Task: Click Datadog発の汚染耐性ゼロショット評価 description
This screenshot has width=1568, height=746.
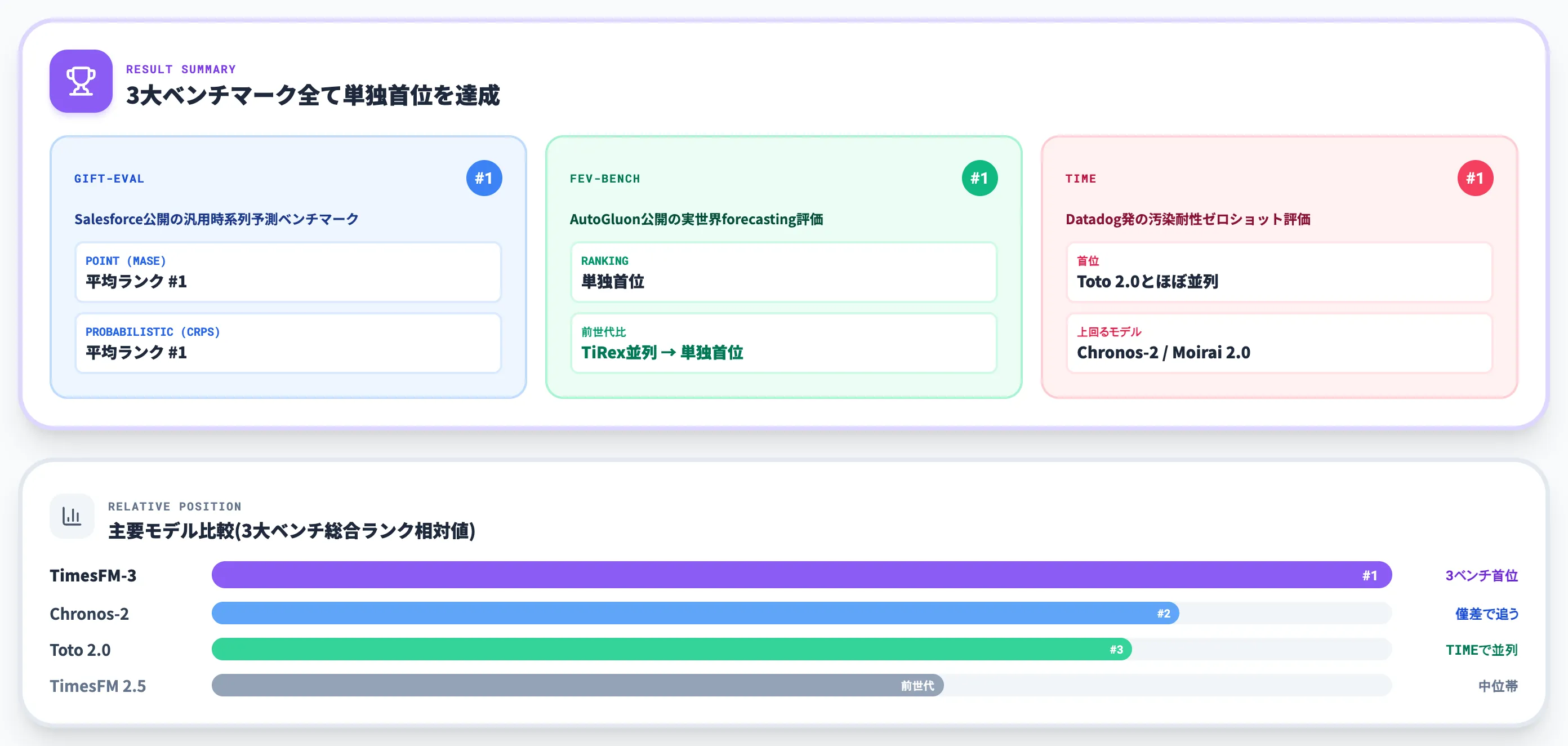Action: [x=1188, y=219]
